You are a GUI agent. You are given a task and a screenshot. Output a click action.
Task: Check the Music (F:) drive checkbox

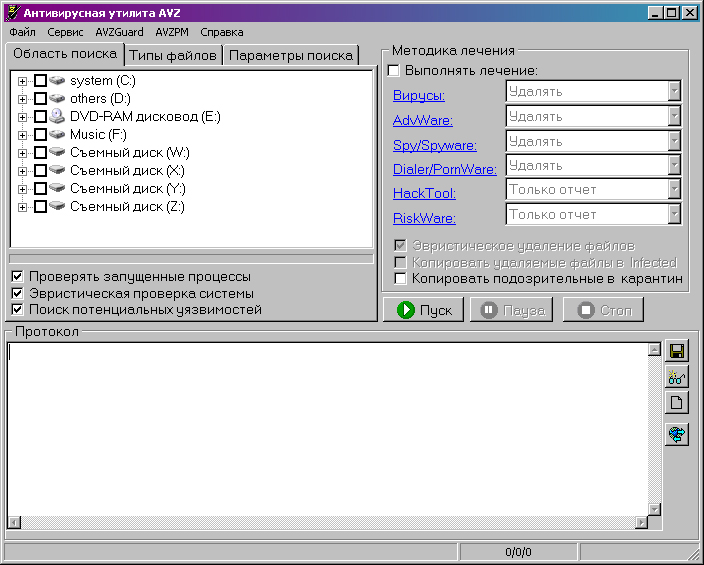point(40,135)
